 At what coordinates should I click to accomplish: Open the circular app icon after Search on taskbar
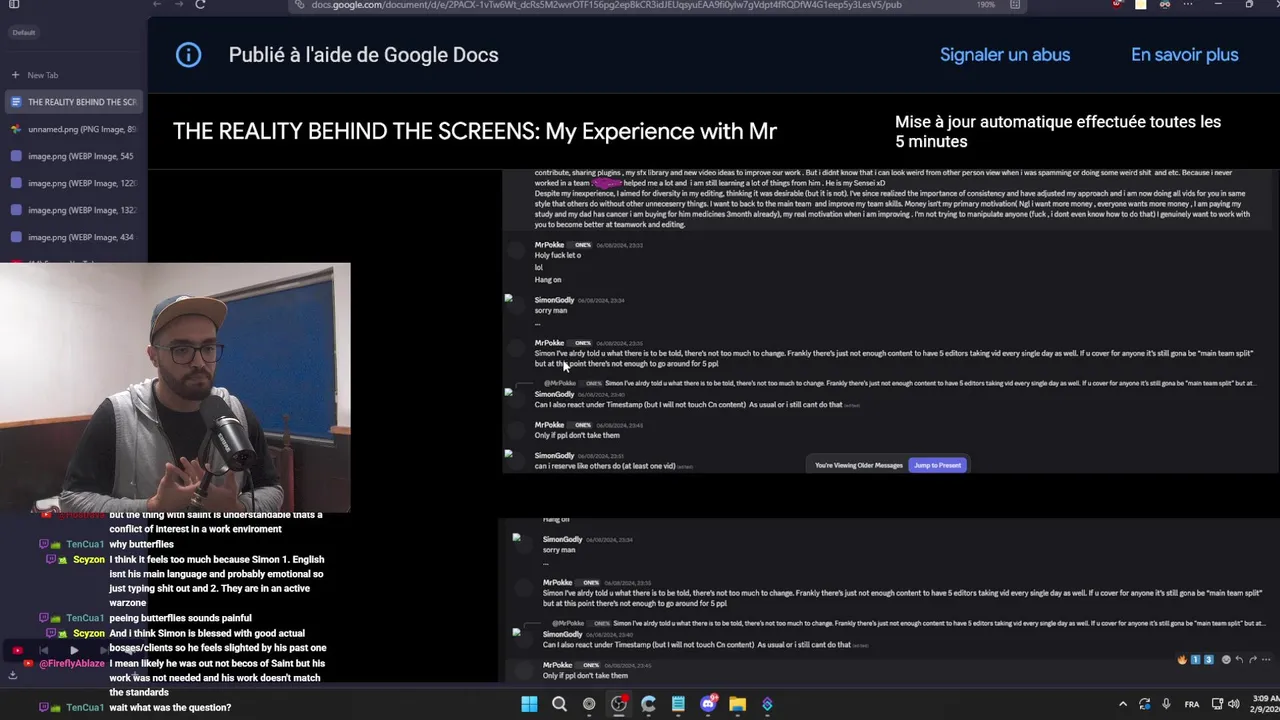(x=589, y=704)
